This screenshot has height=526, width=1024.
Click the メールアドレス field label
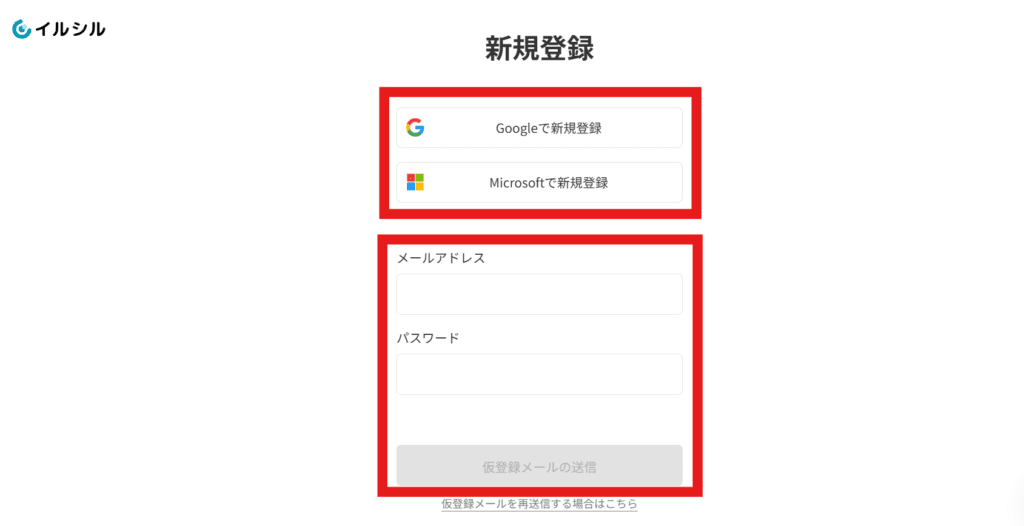pos(441,258)
